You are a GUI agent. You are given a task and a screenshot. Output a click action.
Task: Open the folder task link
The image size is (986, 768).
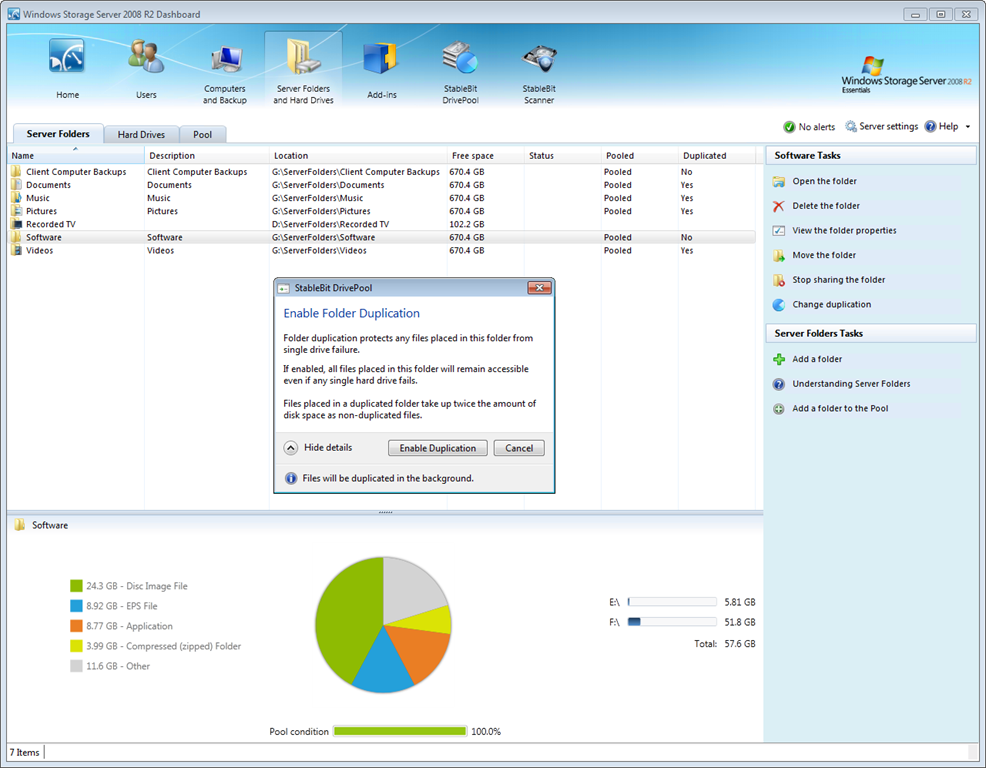pyautogui.click(x=824, y=181)
